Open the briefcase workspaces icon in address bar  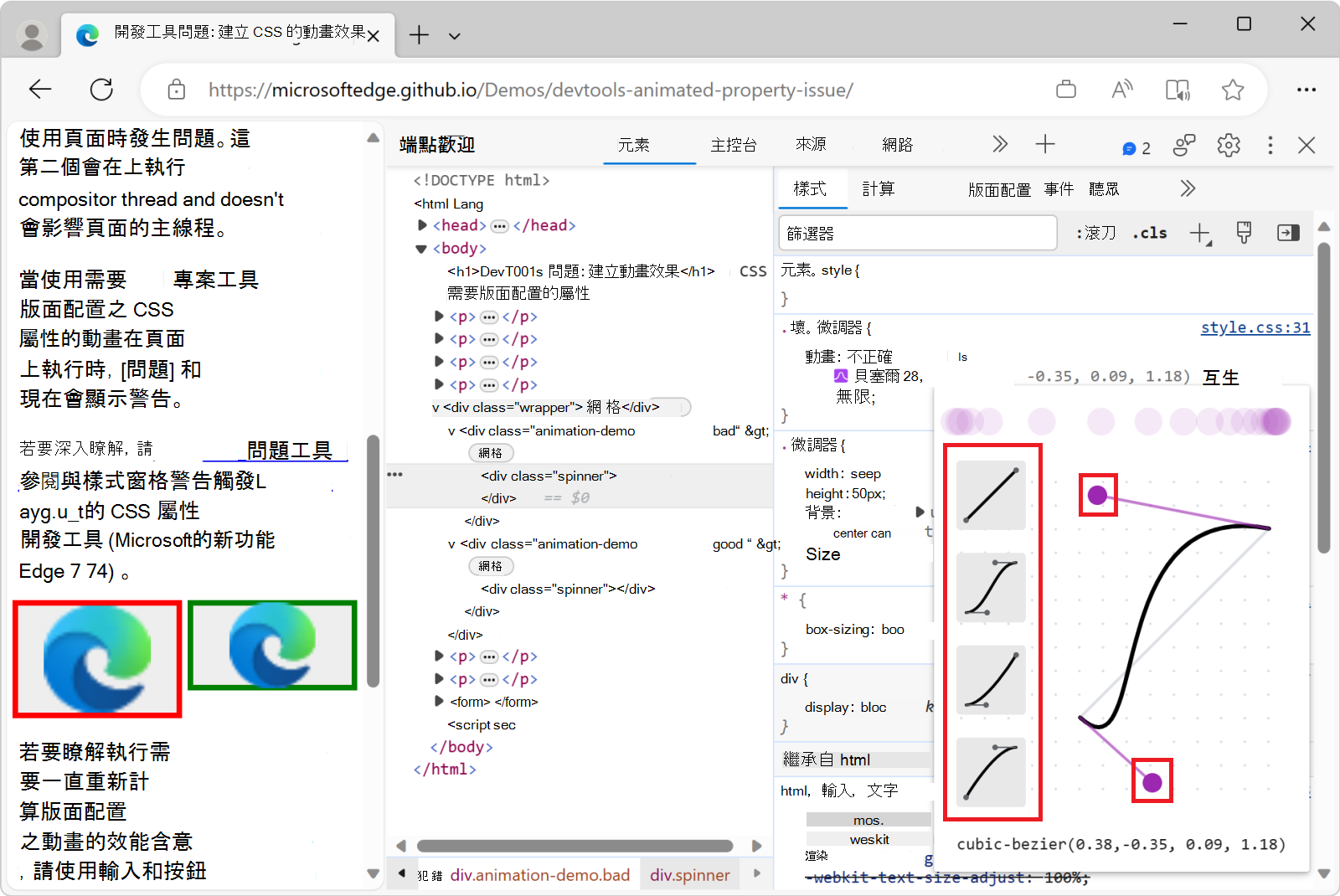tap(1066, 90)
